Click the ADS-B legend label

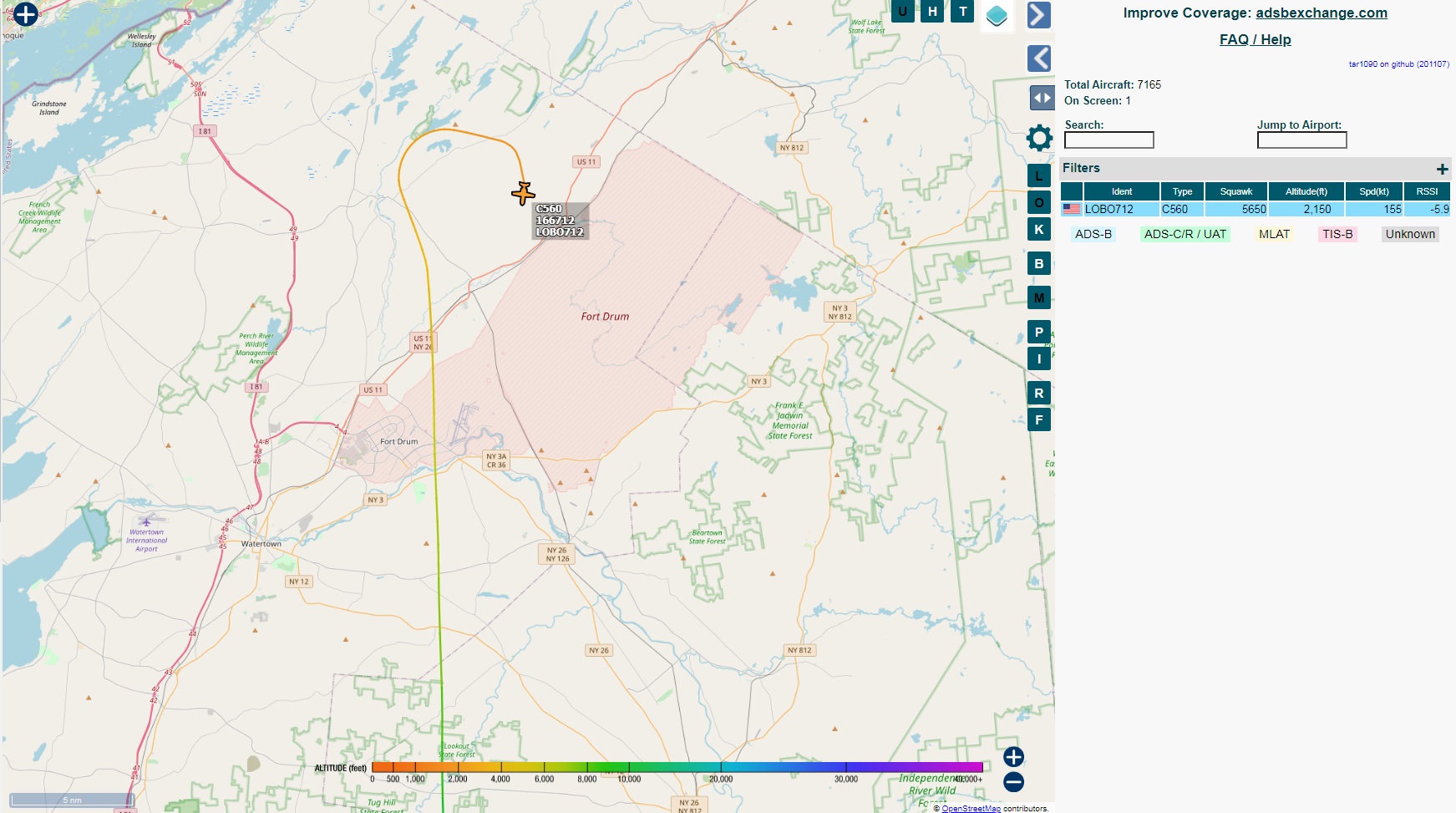tap(1093, 234)
